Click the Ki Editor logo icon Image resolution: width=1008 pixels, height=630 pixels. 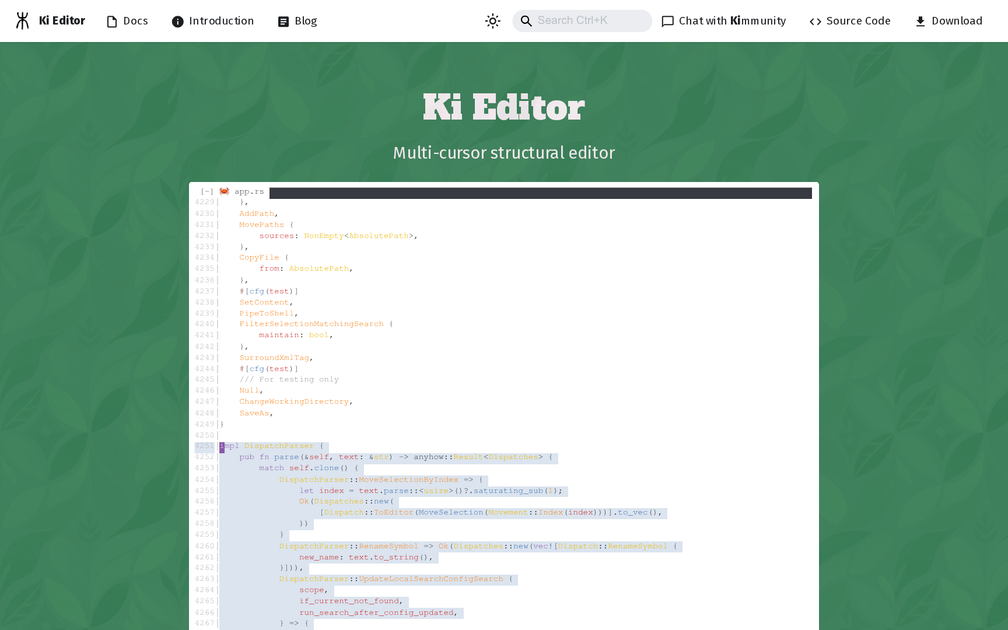pyautogui.click(x=22, y=21)
